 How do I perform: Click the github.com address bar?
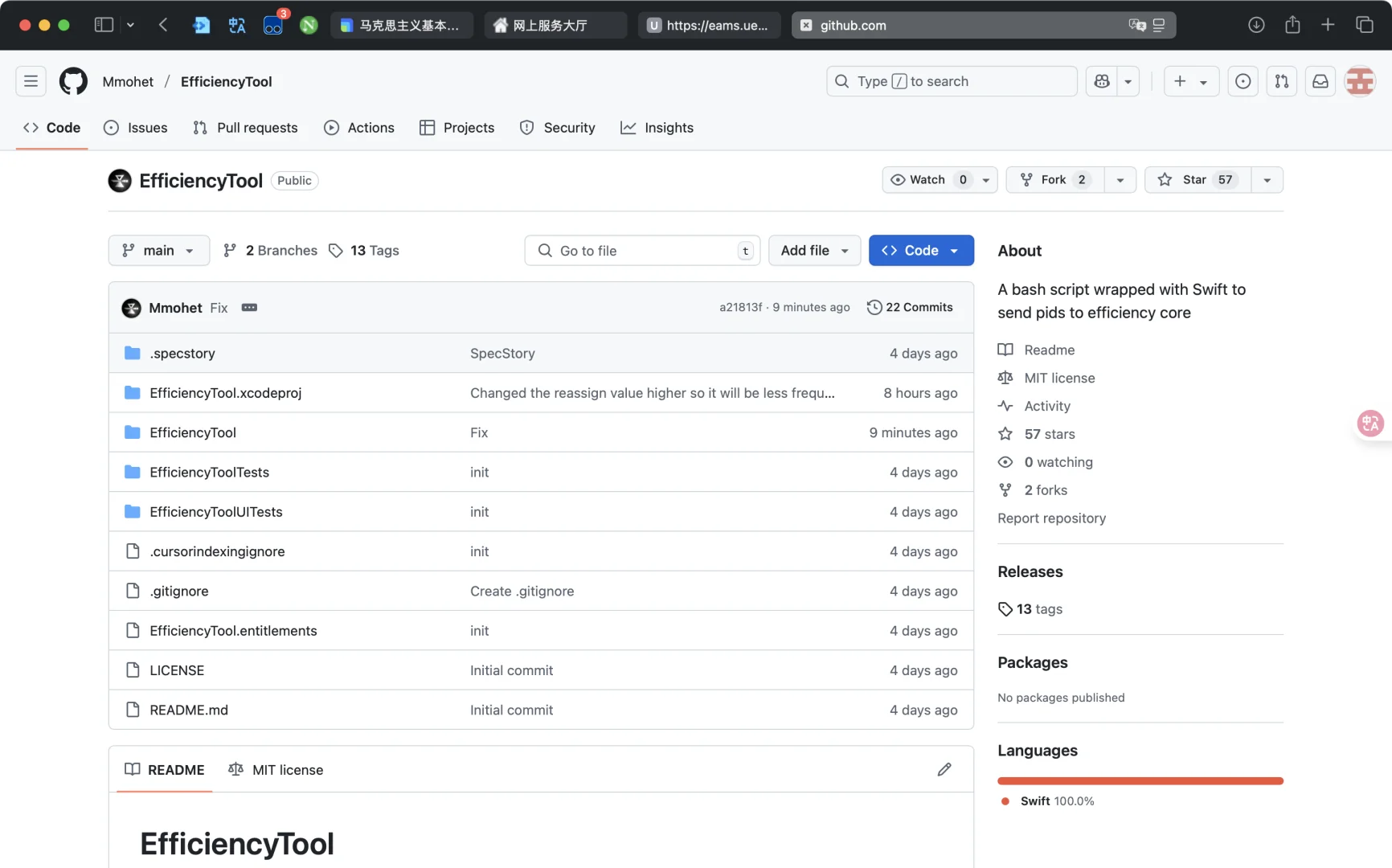[984, 25]
